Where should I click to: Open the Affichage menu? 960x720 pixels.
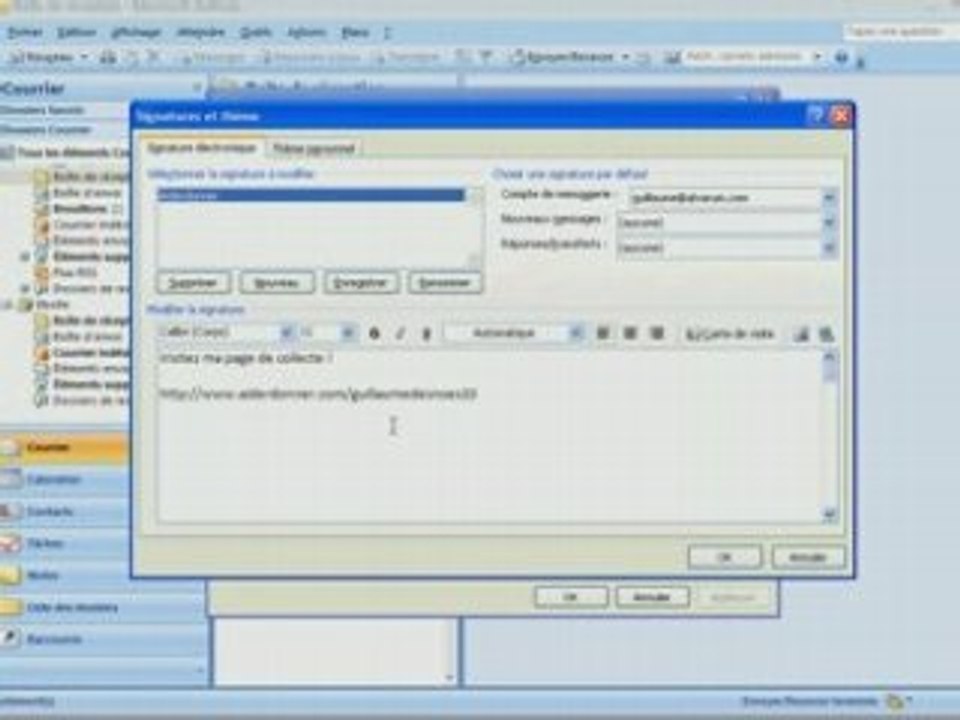click(x=136, y=33)
